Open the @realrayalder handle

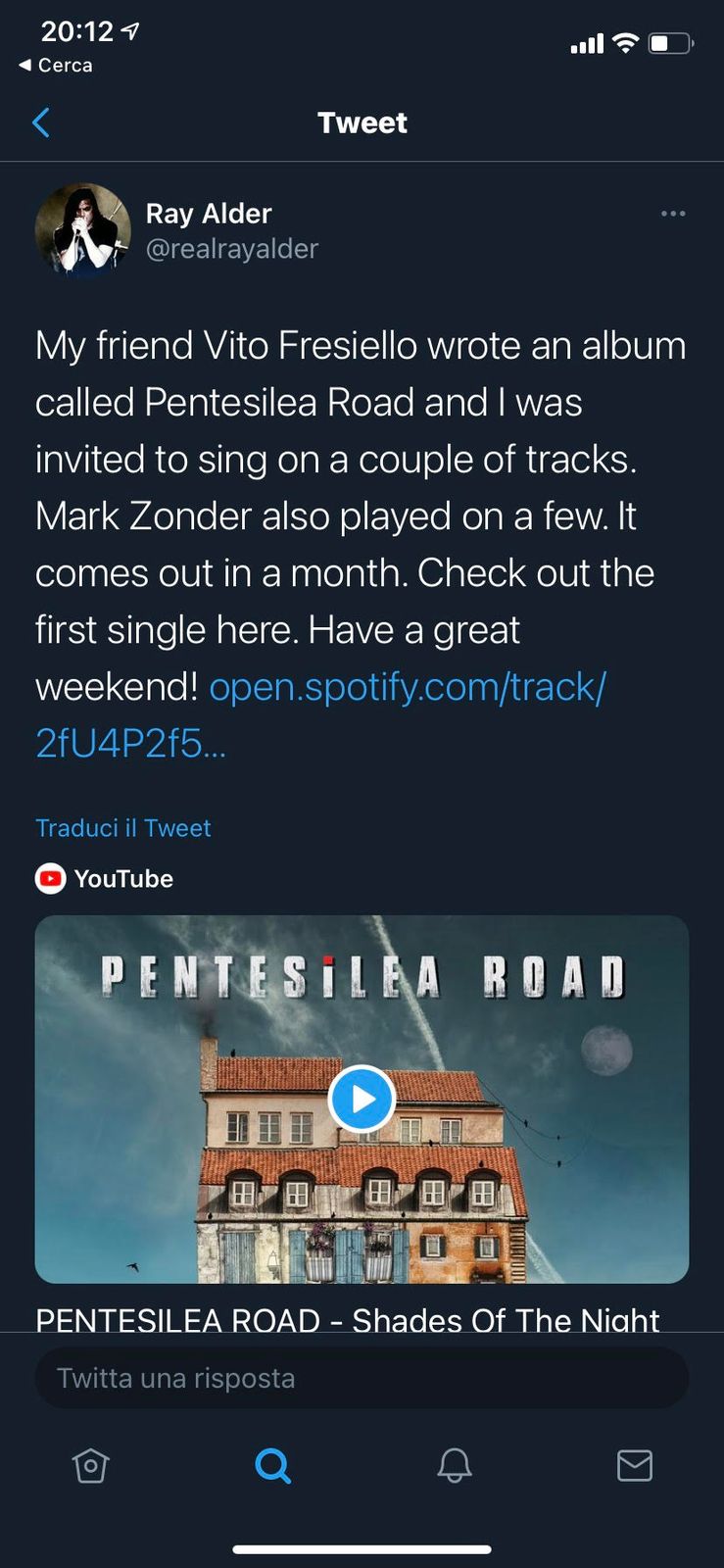coord(232,249)
